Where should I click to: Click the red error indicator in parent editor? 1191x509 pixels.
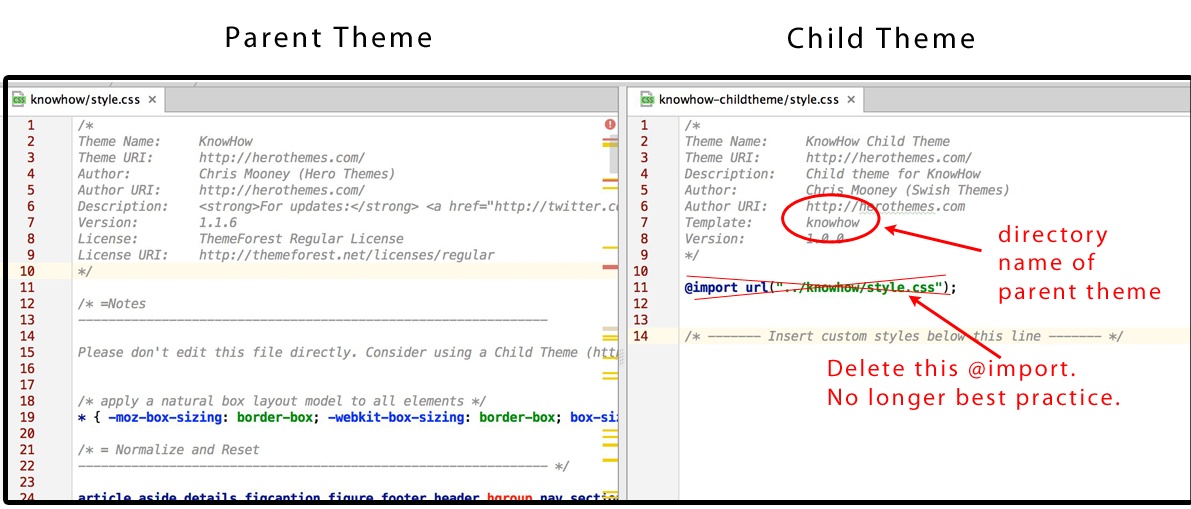609,125
